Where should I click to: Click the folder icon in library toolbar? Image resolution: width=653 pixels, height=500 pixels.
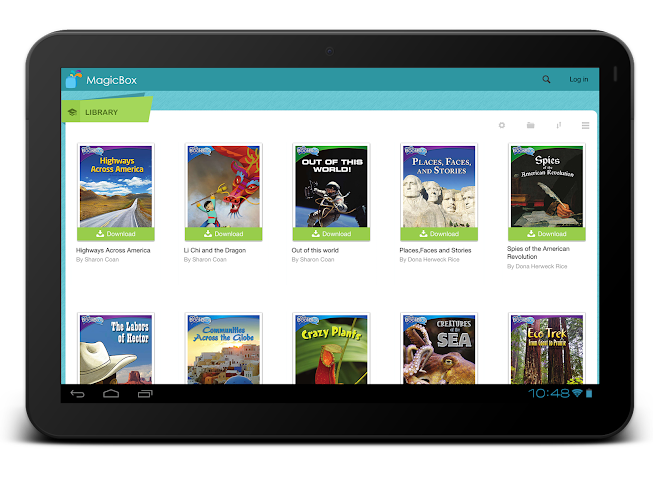(530, 125)
